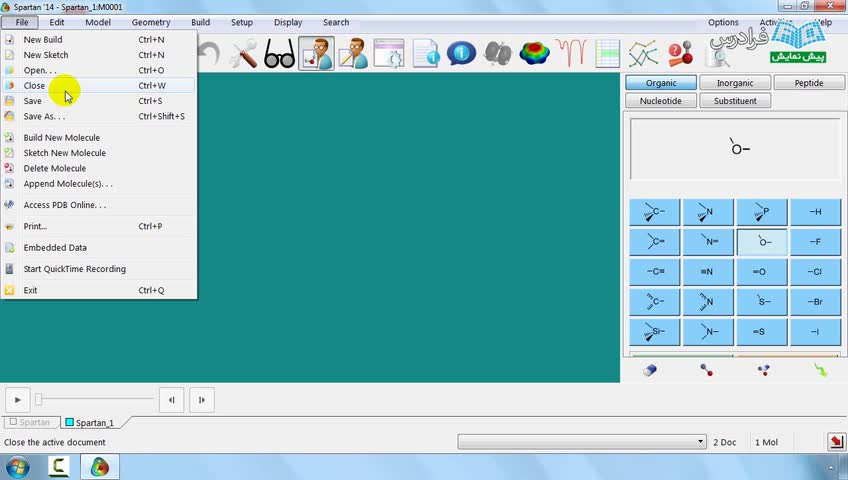Open the Calculations setup icon
The image size is (848, 480).
(389, 54)
